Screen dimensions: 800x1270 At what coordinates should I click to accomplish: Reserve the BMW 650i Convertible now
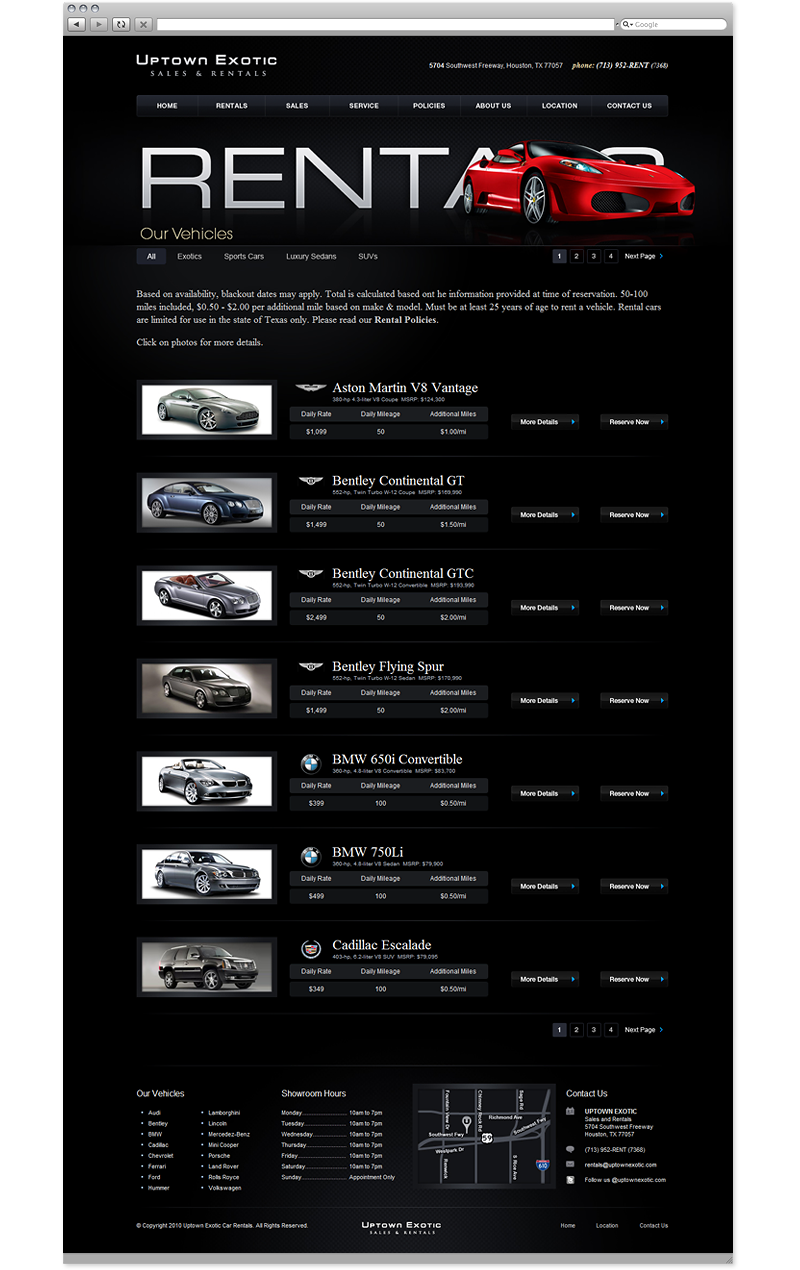tap(634, 794)
